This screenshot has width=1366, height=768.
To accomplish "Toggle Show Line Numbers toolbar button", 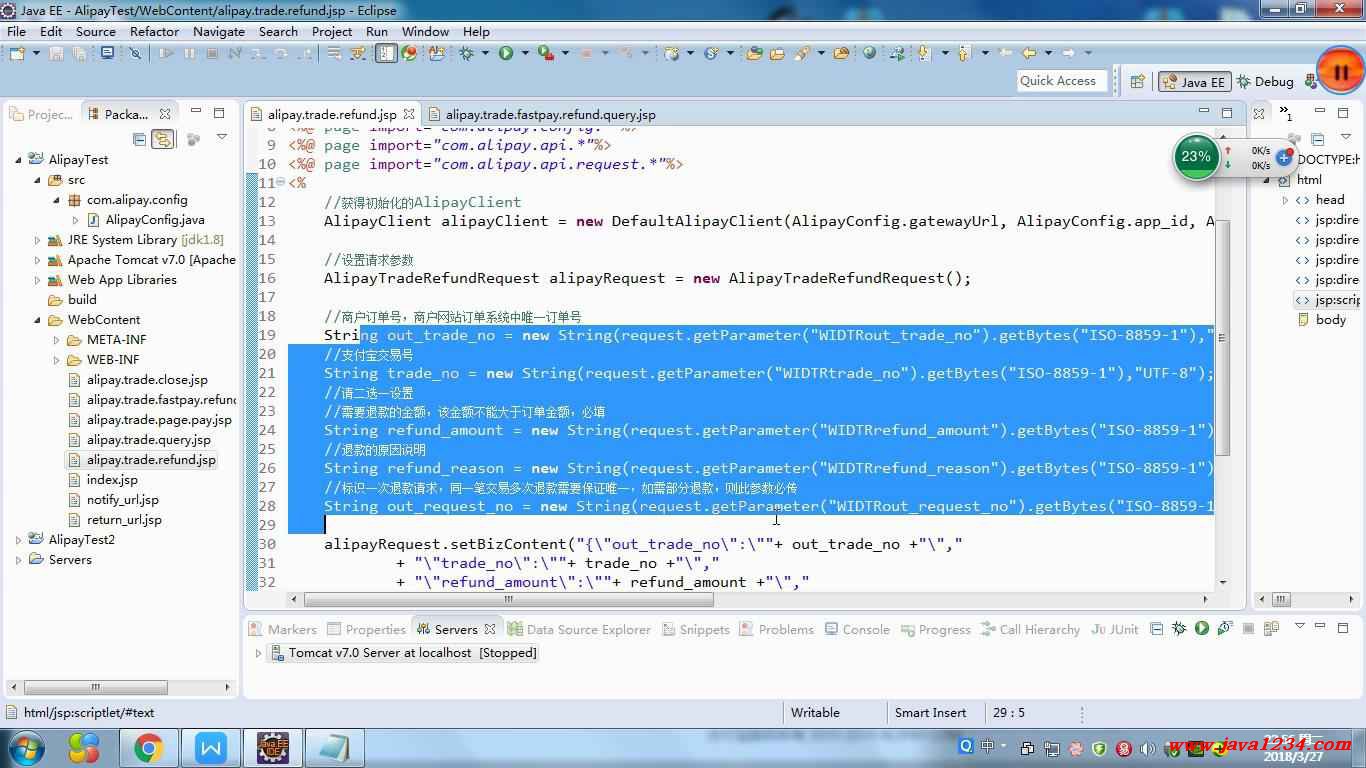I will click(x=386, y=53).
